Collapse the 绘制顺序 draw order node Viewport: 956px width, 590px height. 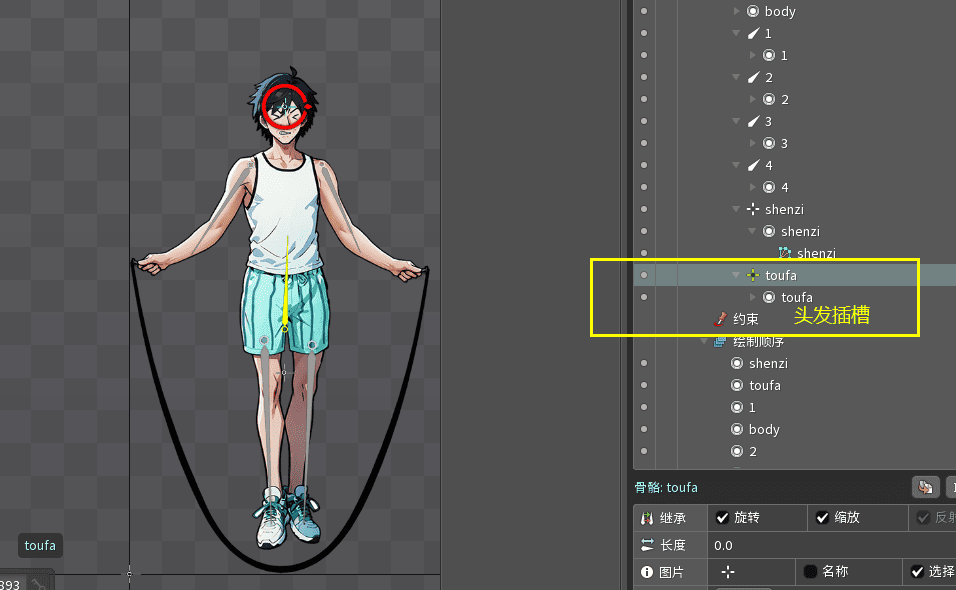pos(704,341)
